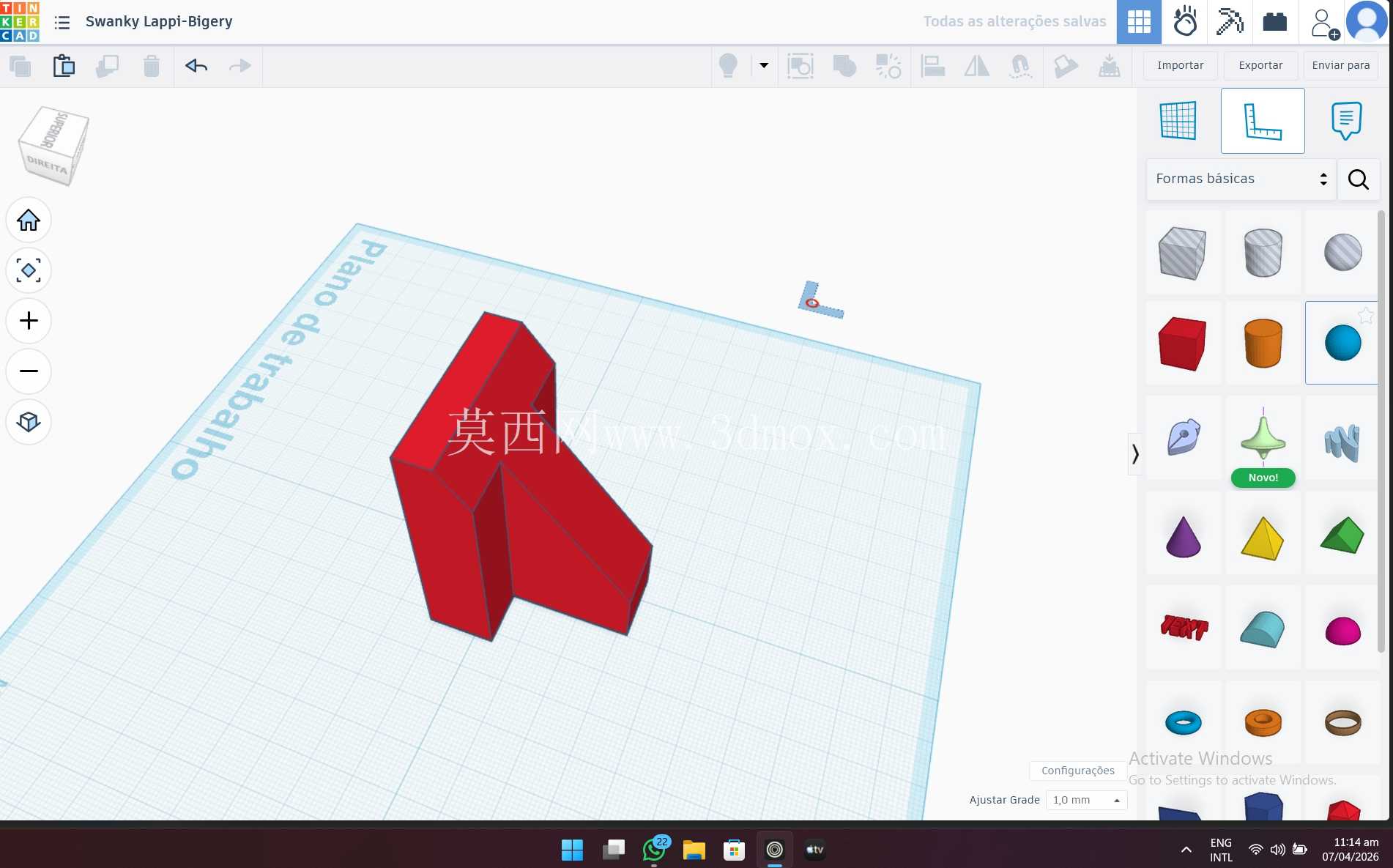Screen dimensions: 1393x868
Task: Zoom in with the plus button
Action: 29,321
